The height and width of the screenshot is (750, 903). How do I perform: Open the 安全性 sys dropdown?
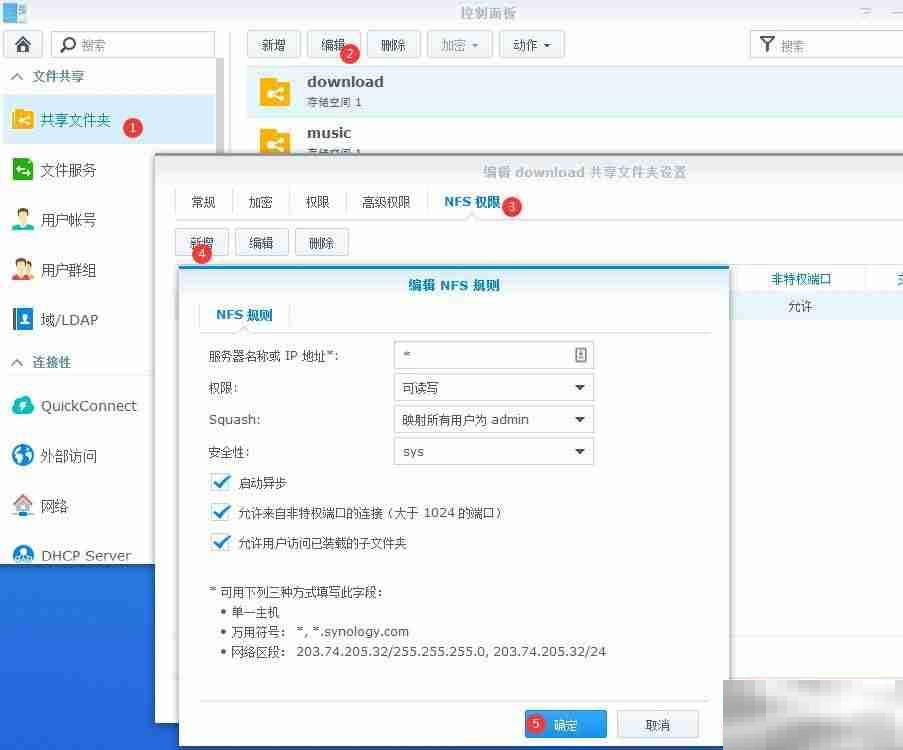point(494,452)
